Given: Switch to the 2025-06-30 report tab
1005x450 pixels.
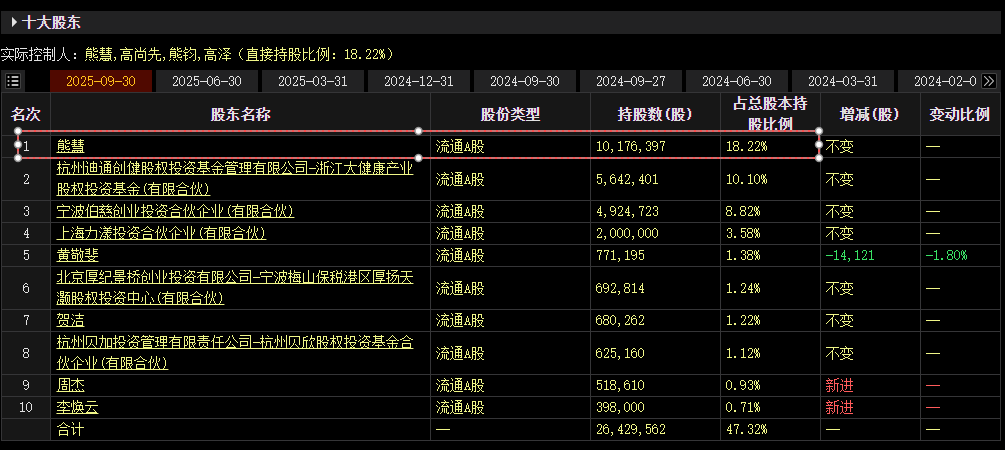Looking at the screenshot, I should pyautogui.click(x=206, y=81).
